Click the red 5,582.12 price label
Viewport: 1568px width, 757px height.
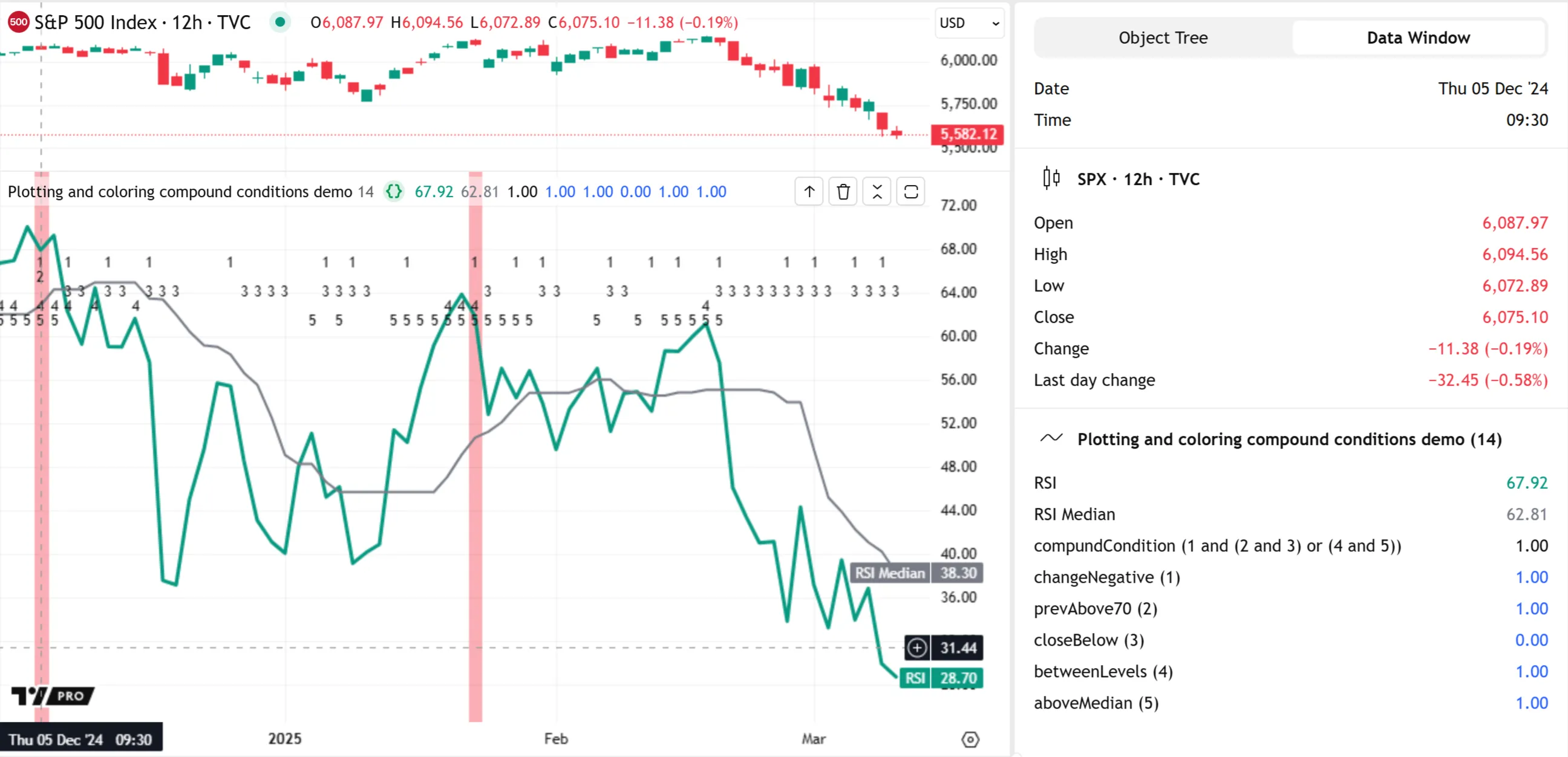tap(967, 134)
